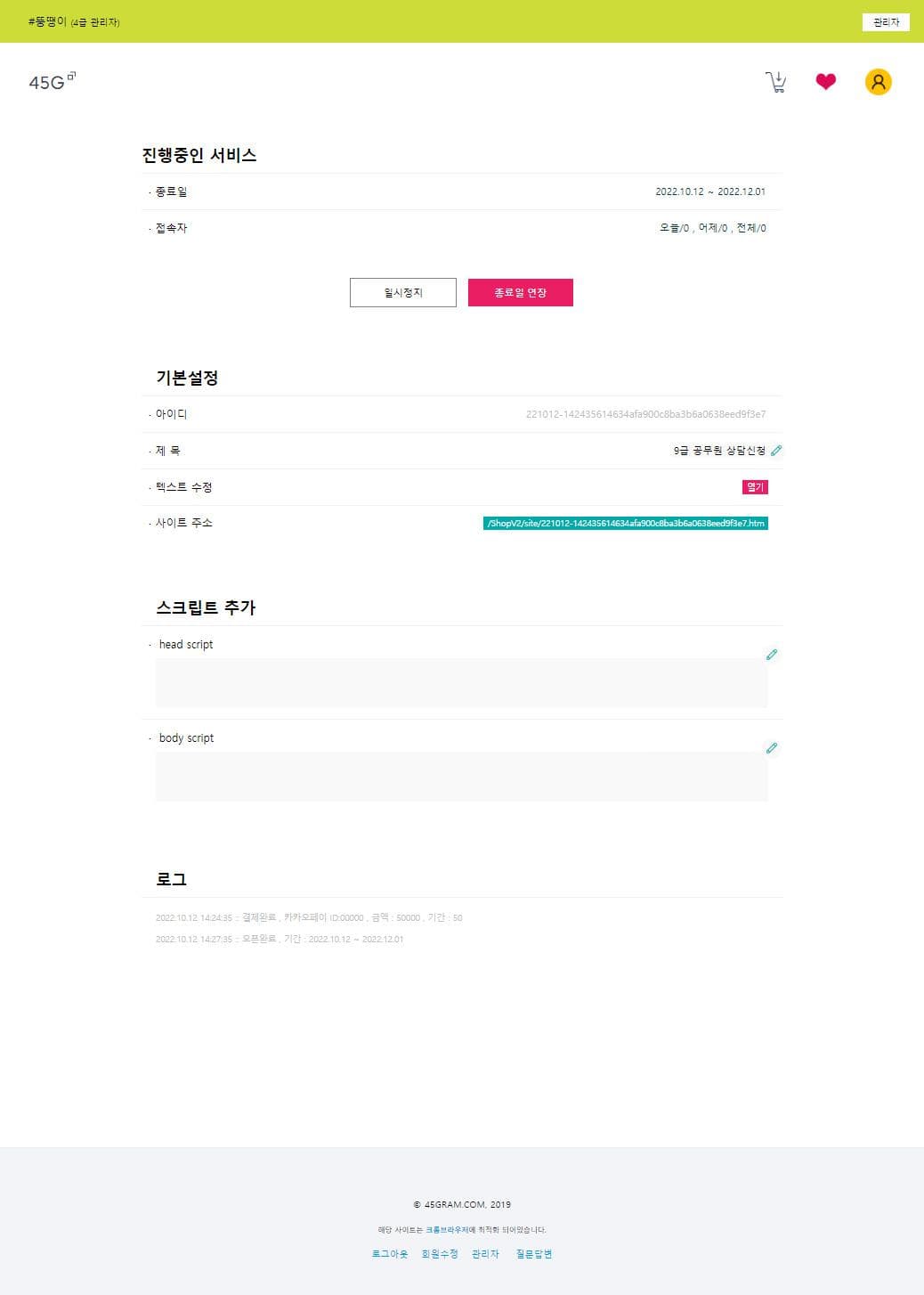The width and height of the screenshot is (924, 1295).
Task: Open the yellow user profile icon
Action: click(878, 82)
